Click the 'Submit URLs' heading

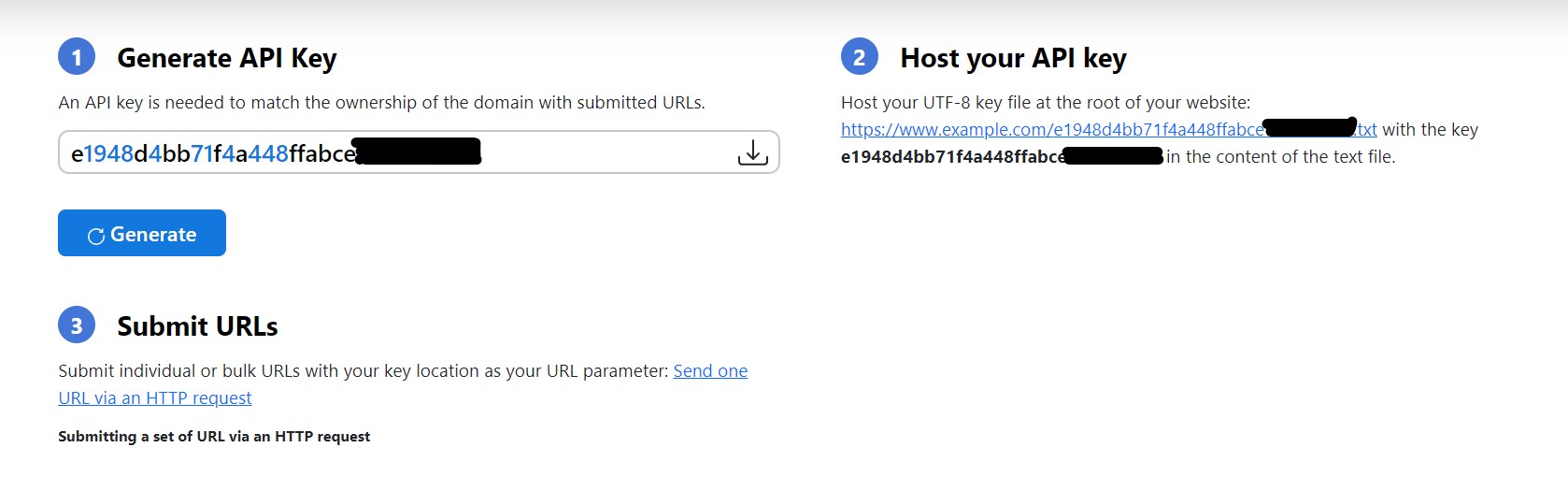point(197,326)
